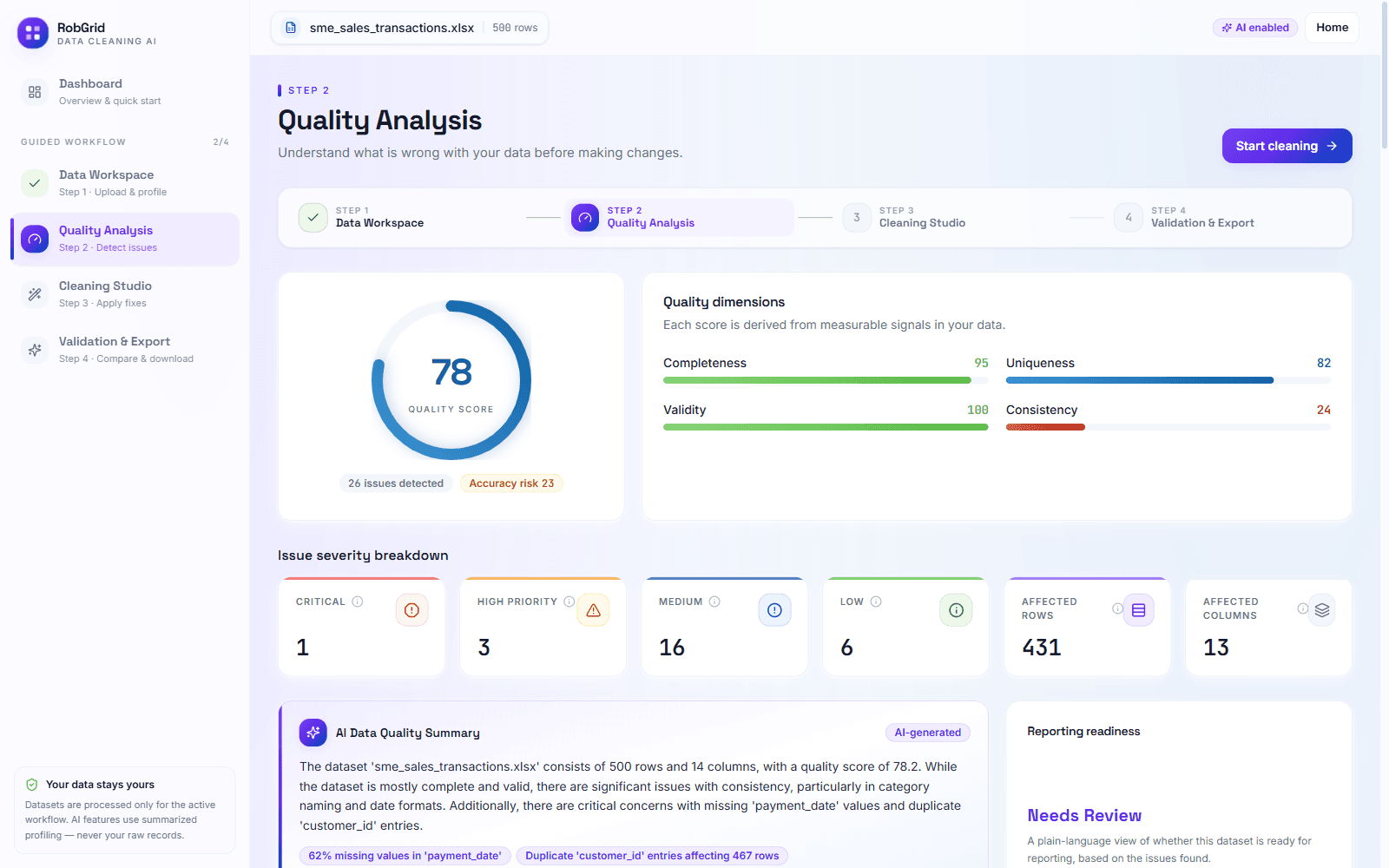Image resolution: width=1389 pixels, height=868 pixels.
Task: Click the shield icon beside Your data stays yours
Action: [x=32, y=785]
